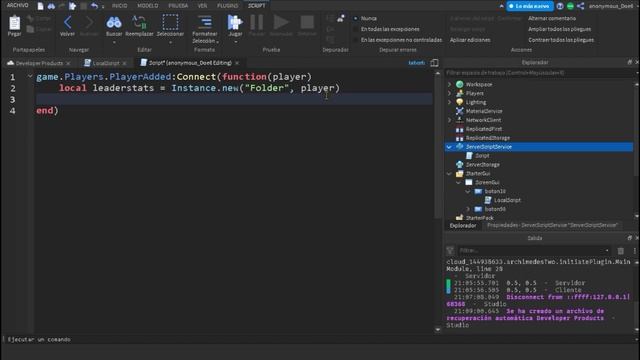This screenshot has height=360, width=640.
Task: Open the ARCHIVO menu
Action: [x=18, y=5]
